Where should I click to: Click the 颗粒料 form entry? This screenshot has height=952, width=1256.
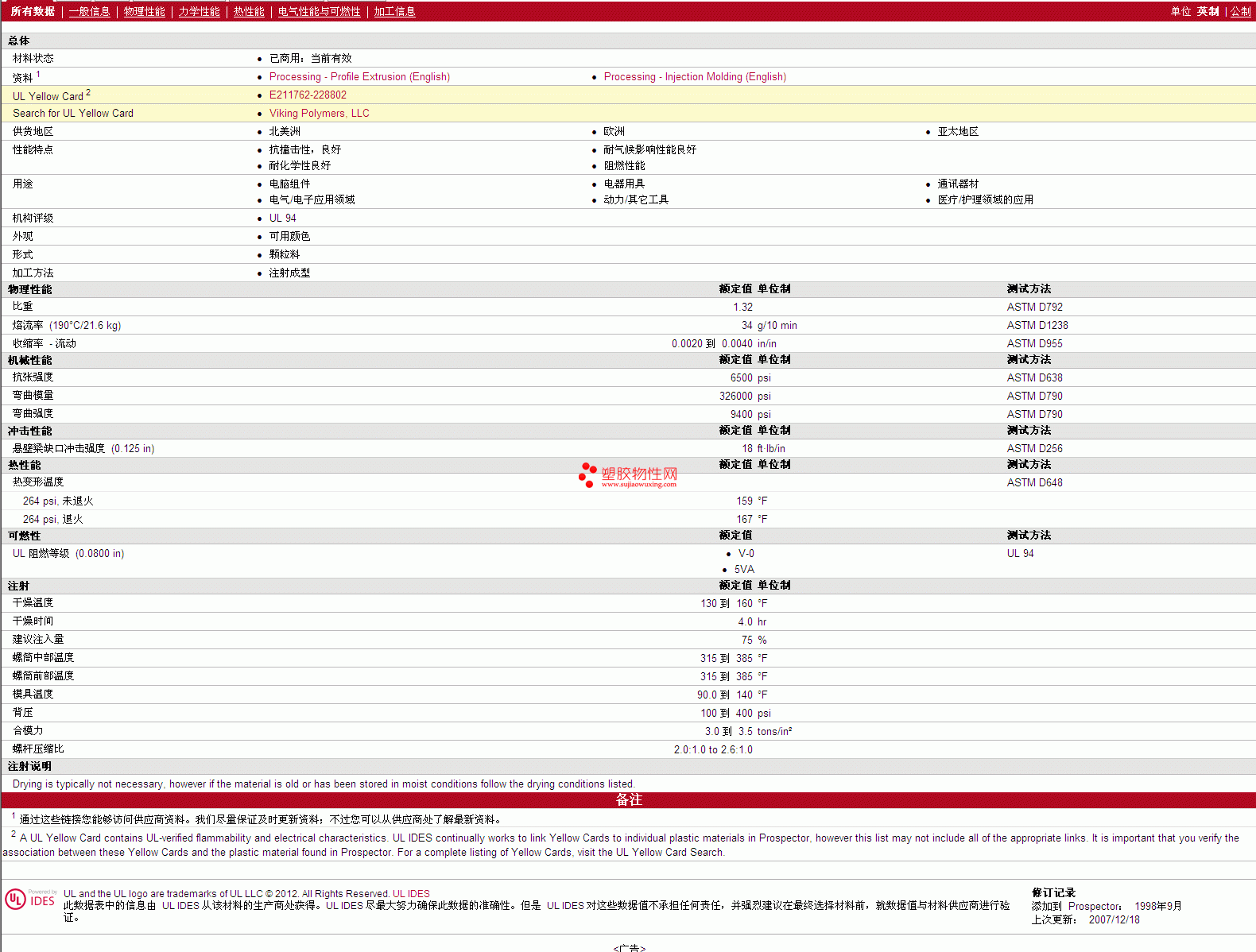click(x=285, y=254)
